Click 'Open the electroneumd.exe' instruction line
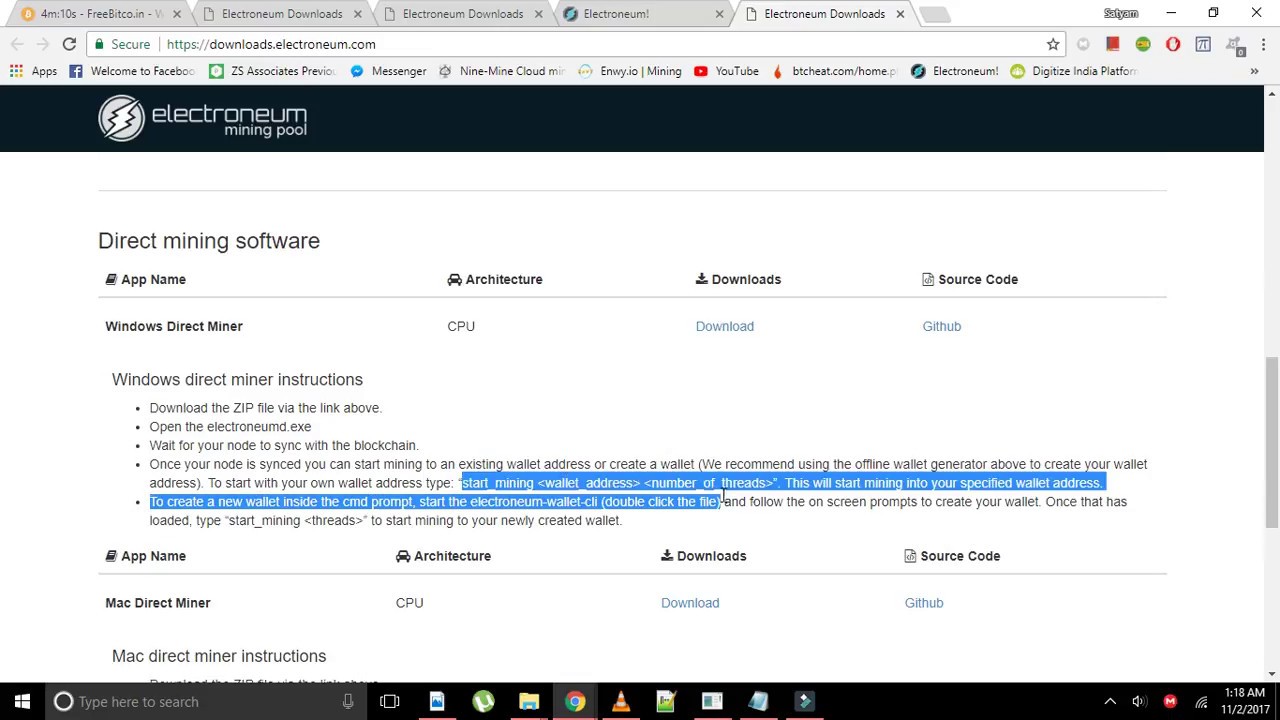This screenshot has height=720, width=1280. coord(230,427)
